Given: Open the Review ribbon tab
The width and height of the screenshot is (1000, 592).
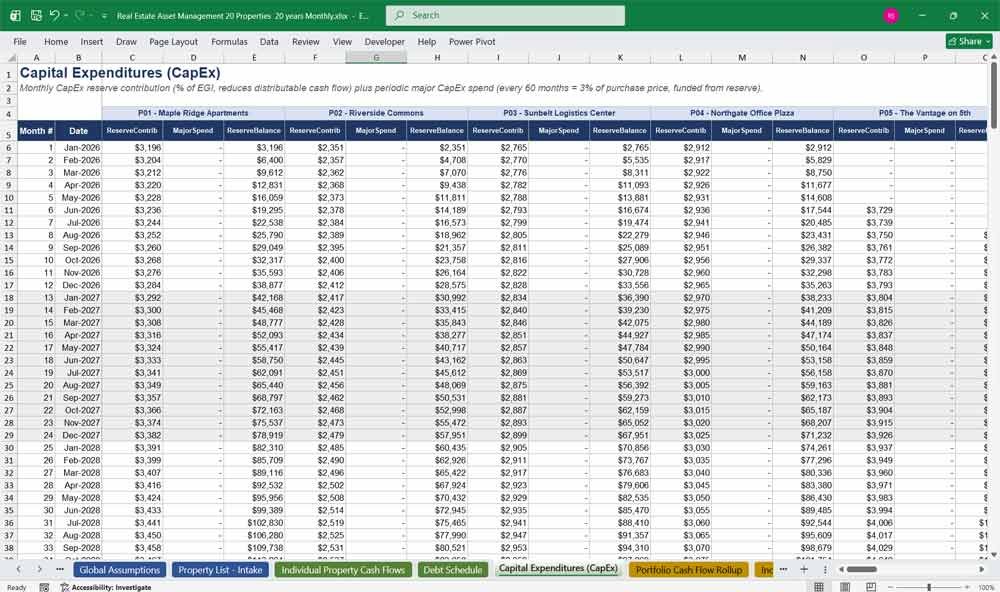Looking at the screenshot, I should [305, 41].
